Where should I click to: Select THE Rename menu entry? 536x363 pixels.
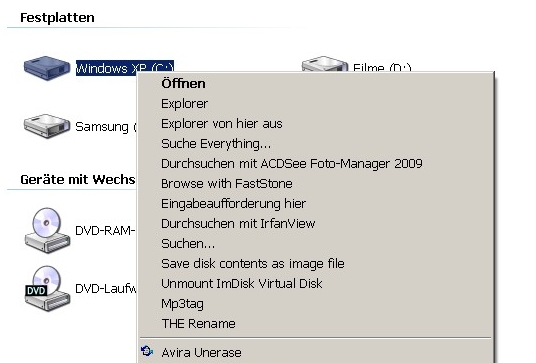point(317,324)
